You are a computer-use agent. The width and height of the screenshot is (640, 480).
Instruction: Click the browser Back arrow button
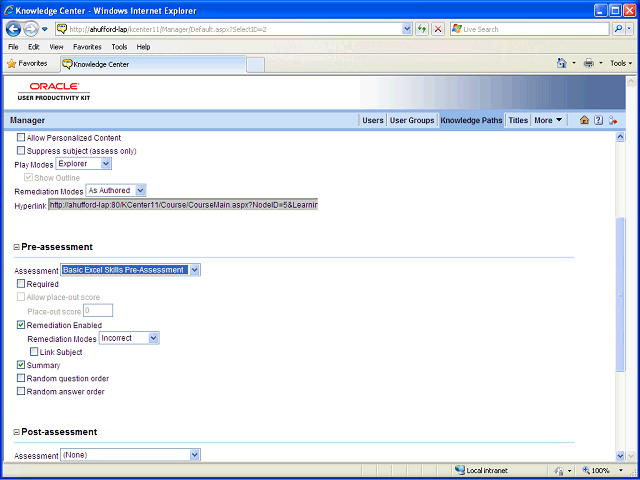13,29
